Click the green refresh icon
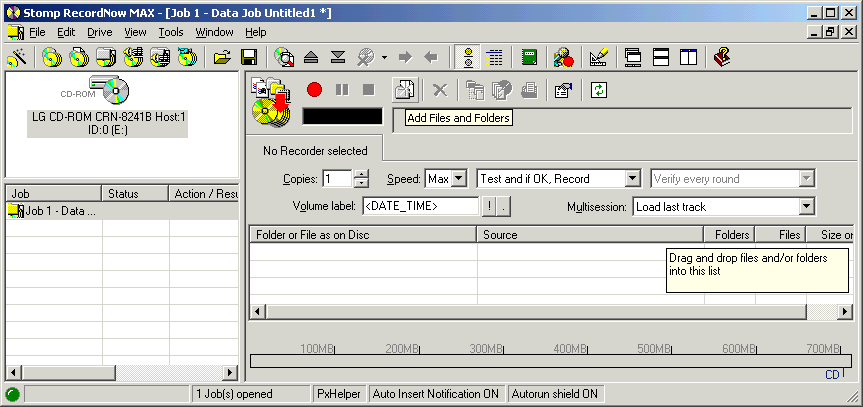The height and width of the screenshot is (407, 863). tap(599, 90)
